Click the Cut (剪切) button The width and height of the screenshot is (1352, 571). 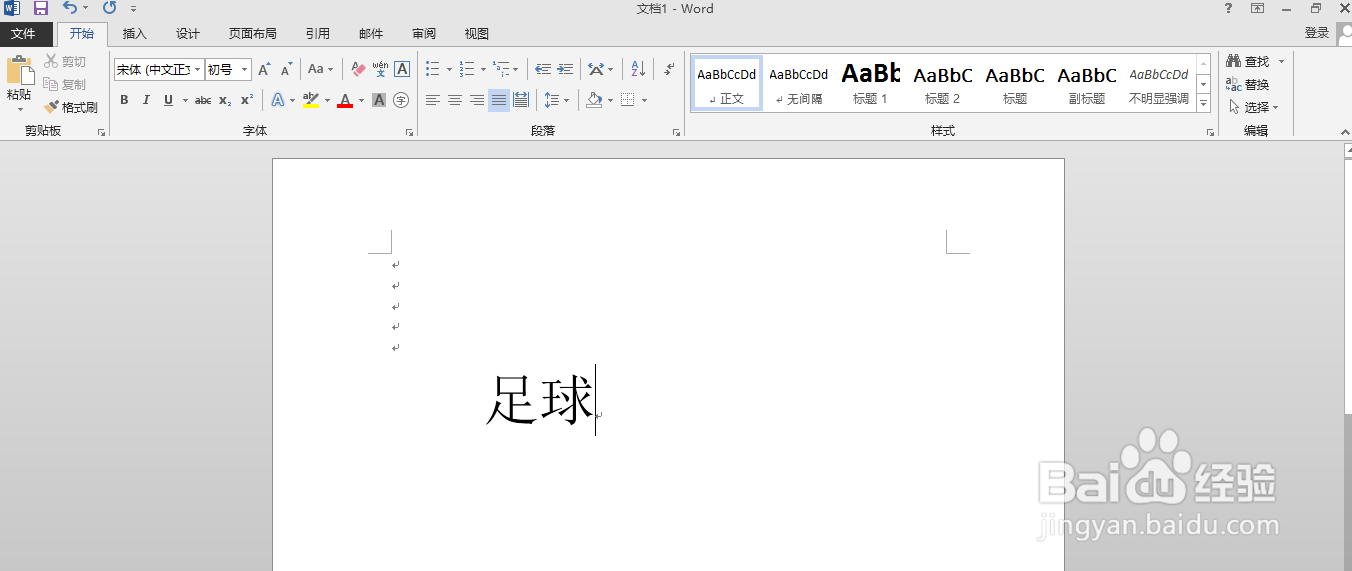(65, 62)
